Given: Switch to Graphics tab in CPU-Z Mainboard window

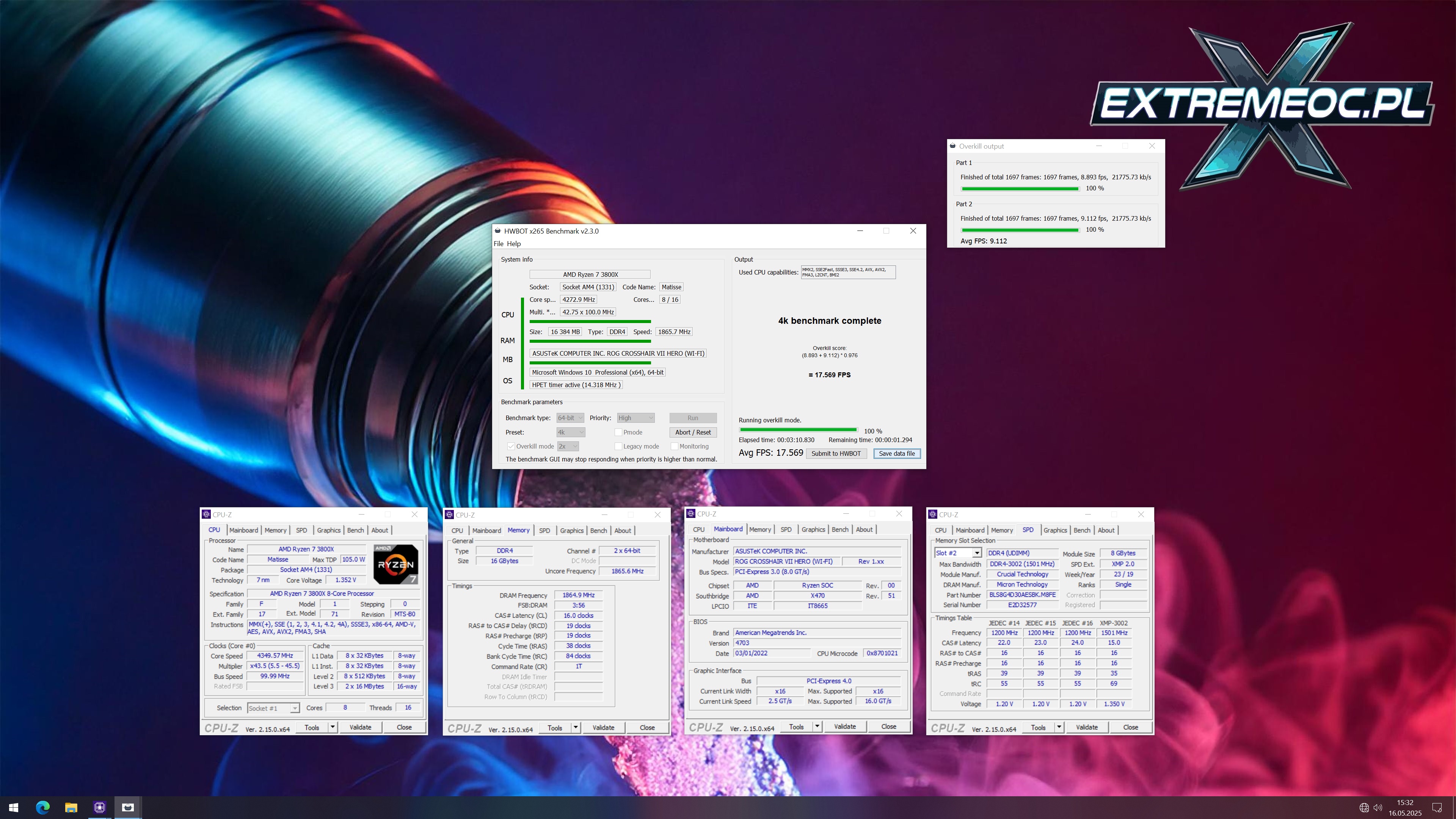Looking at the screenshot, I should (813, 530).
